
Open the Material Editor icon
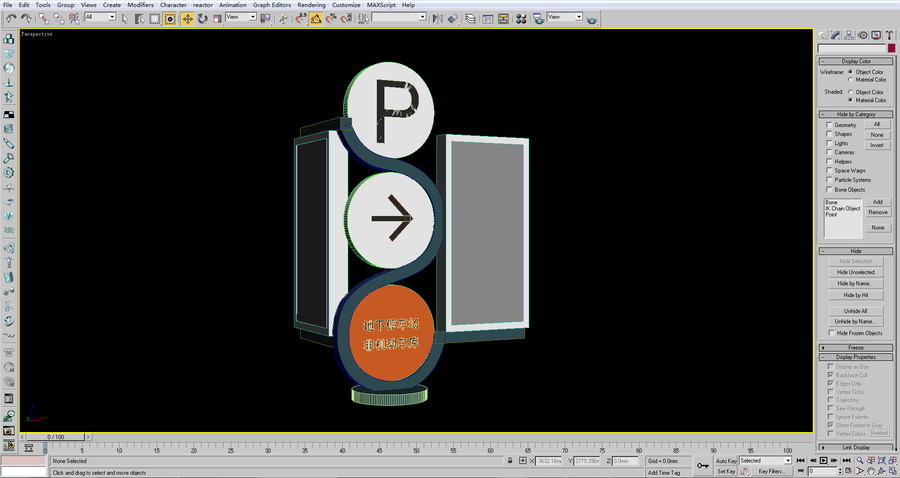[521, 18]
